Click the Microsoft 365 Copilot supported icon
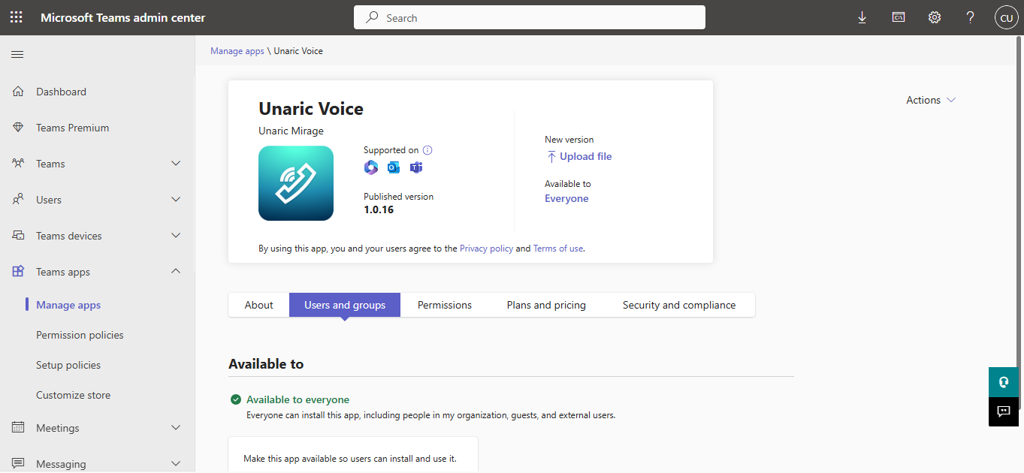The image size is (1024, 473). pyautogui.click(x=371, y=168)
